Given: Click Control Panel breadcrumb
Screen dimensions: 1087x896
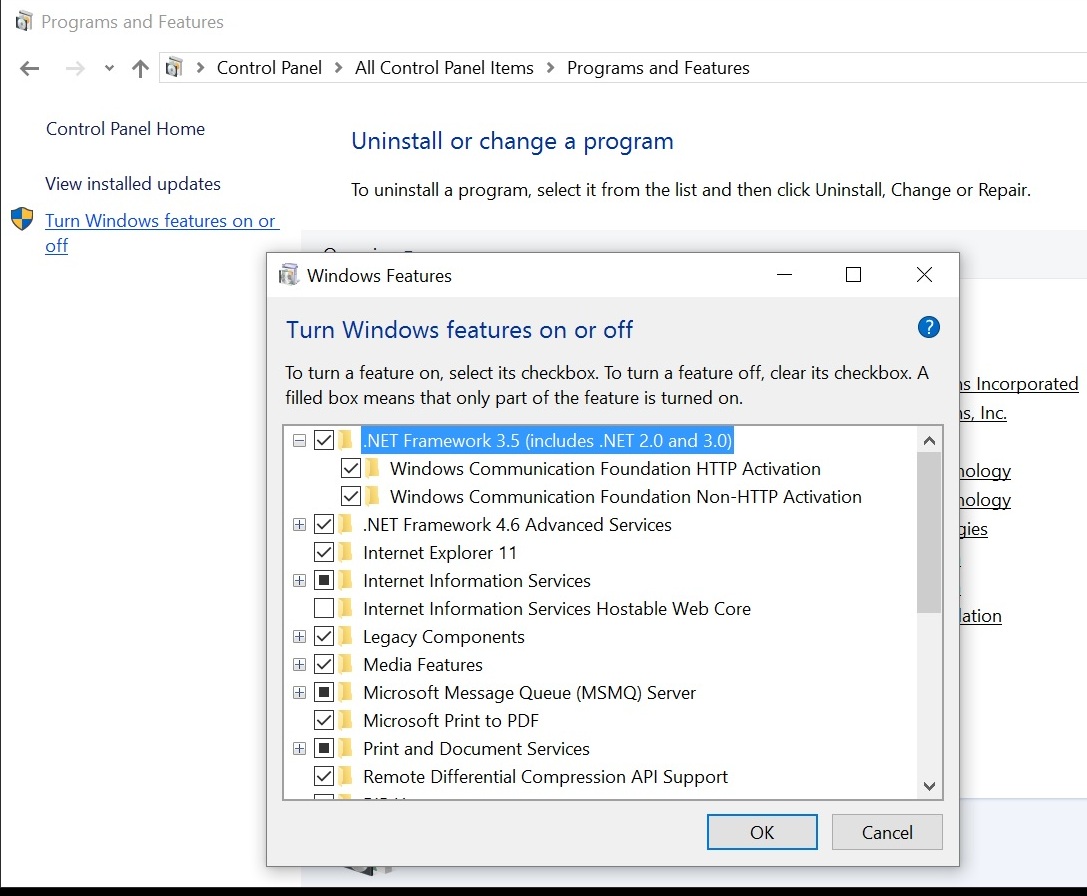Looking at the screenshot, I should coord(269,67).
